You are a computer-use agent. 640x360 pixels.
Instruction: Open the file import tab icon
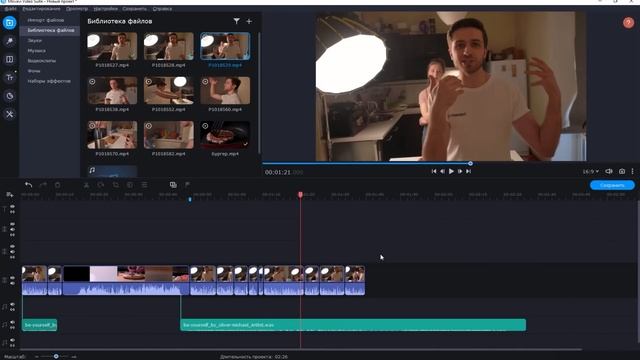point(9,23)
